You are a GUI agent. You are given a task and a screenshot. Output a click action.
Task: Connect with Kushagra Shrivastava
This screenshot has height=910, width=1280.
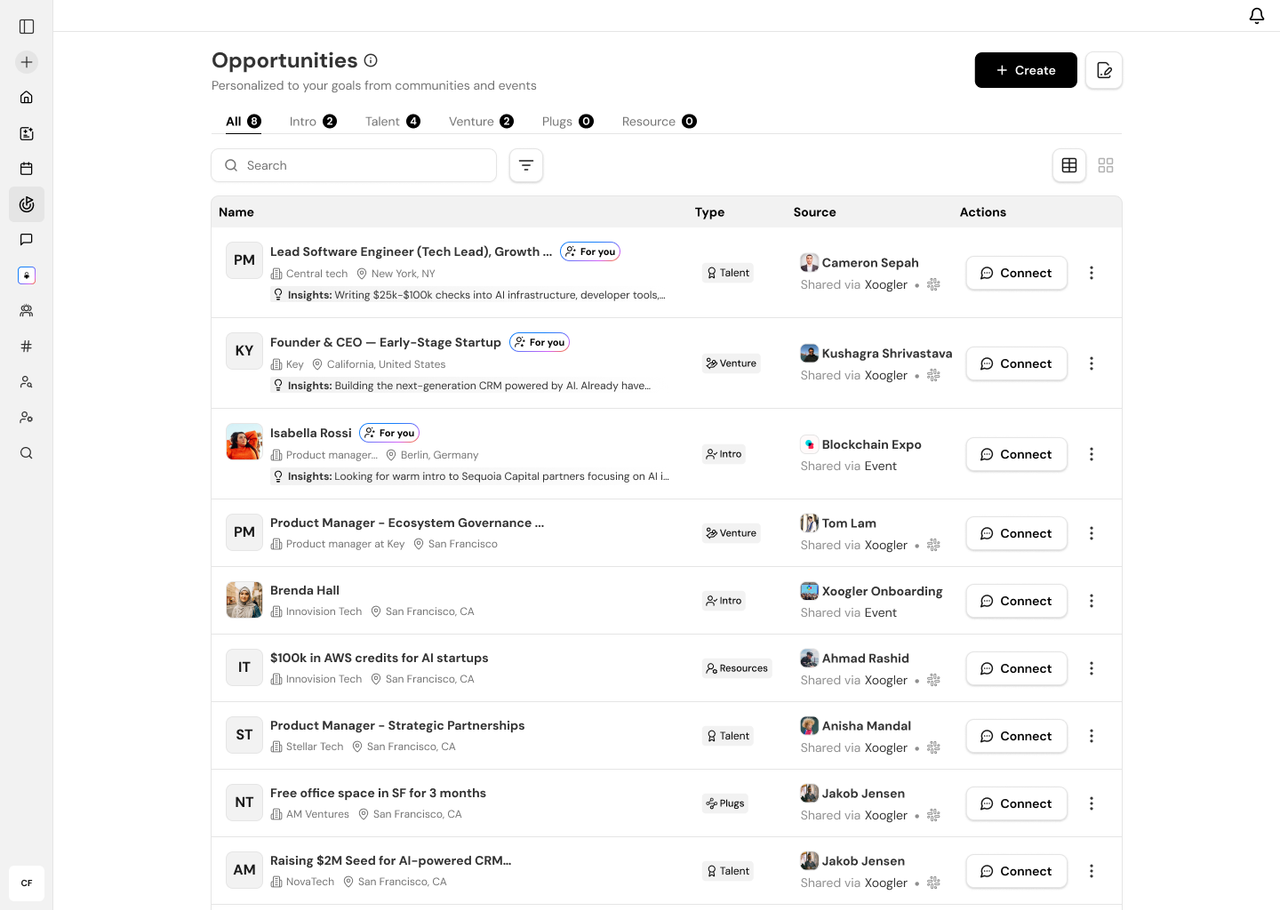click(x=1016, y=364)
